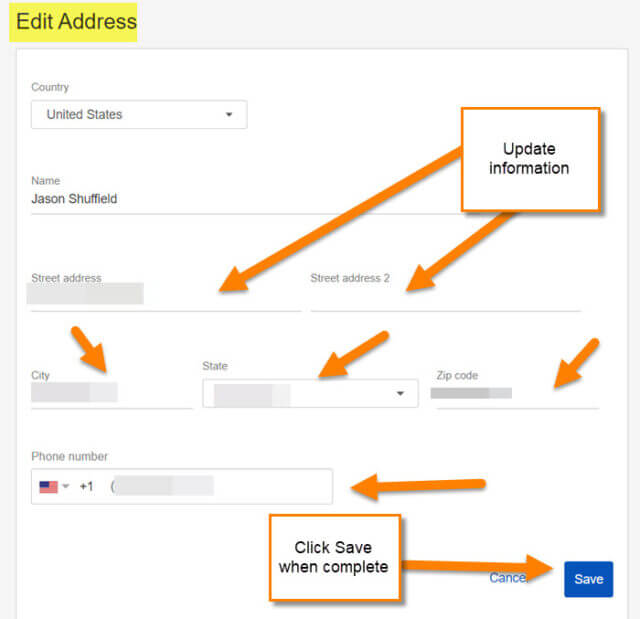Click the Edit Address heading
Viewport: 640px width, 619px height.
point(76,21)
